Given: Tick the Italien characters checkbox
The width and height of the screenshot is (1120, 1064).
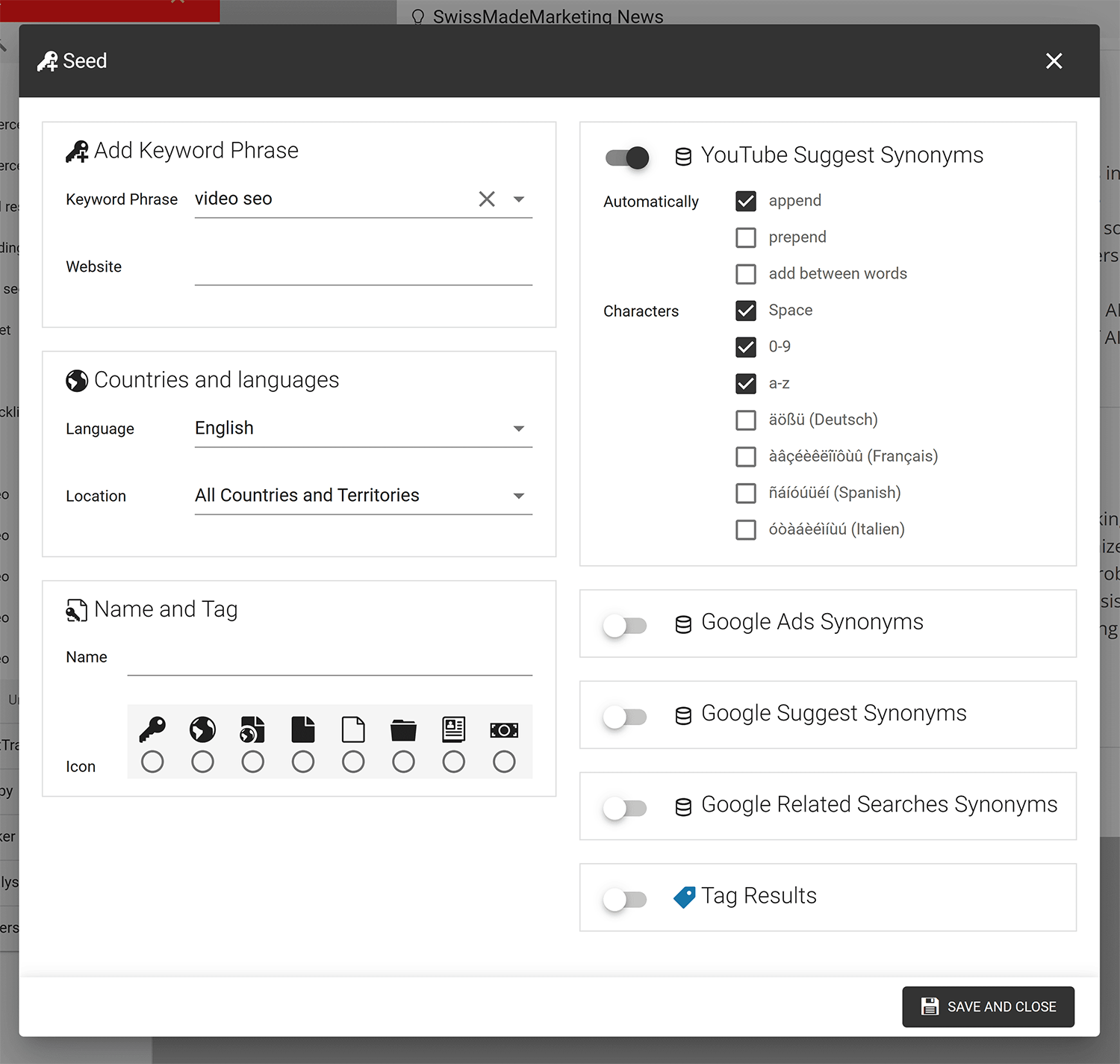Looking at the screenshot, I should 746,529.
